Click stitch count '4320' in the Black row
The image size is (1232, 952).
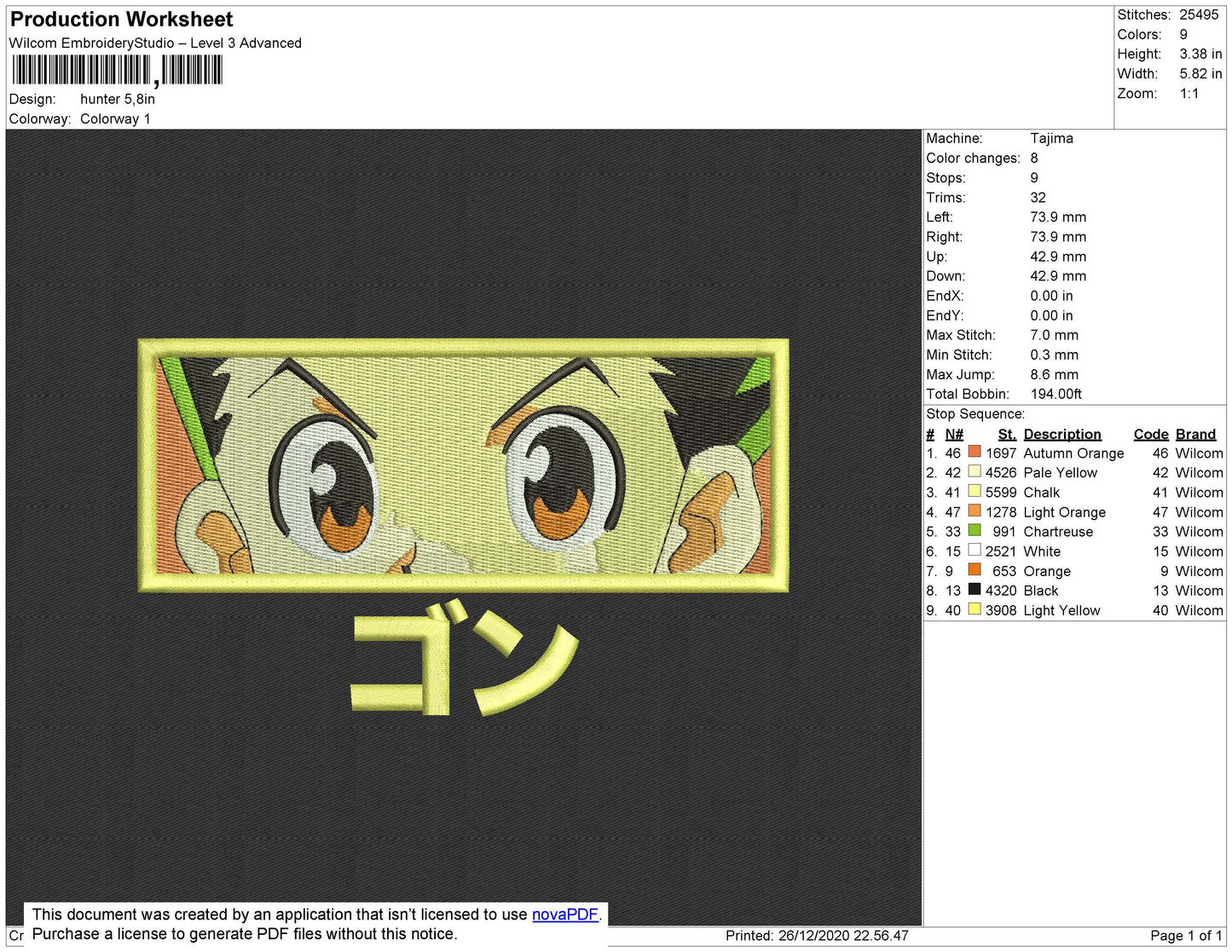(1001, 591)
